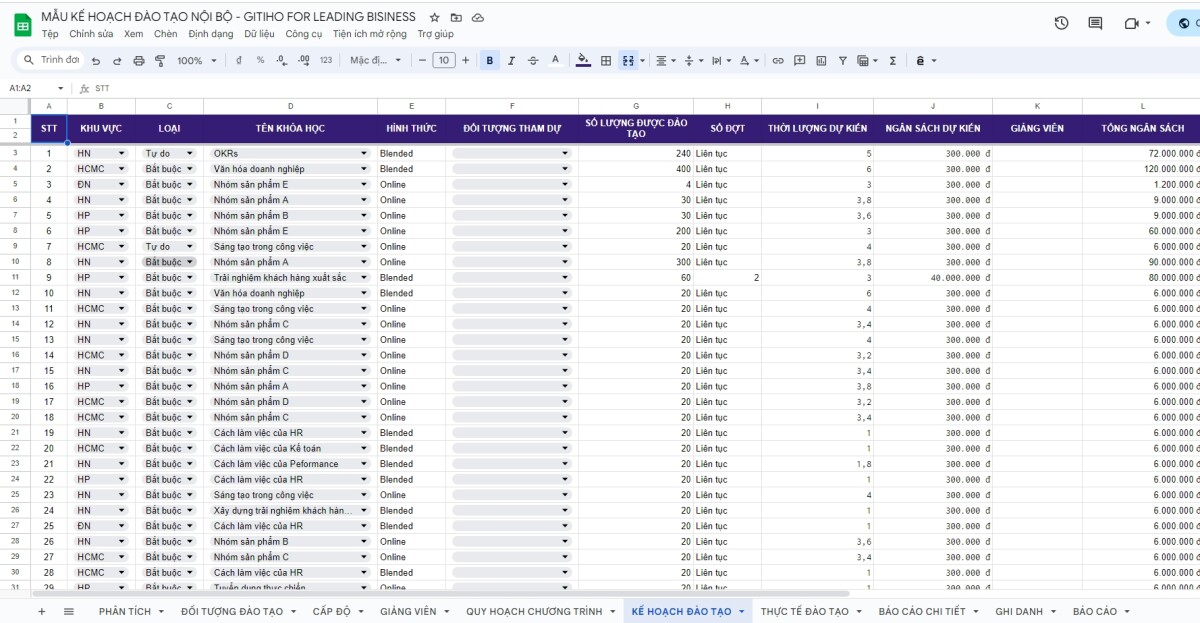Increase decimal places button
The height and width of the screenshot is (623, 1200).
pyautogui.click(x=304, y=61)
